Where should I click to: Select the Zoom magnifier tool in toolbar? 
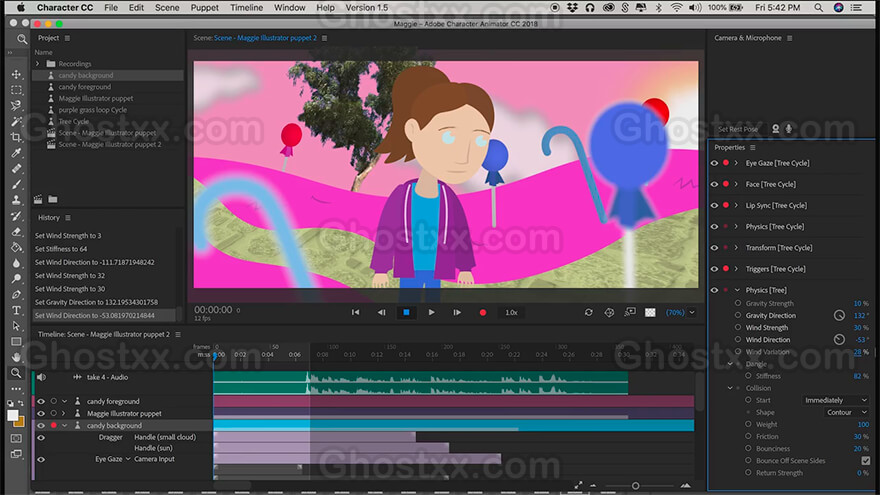pos(16,373)
